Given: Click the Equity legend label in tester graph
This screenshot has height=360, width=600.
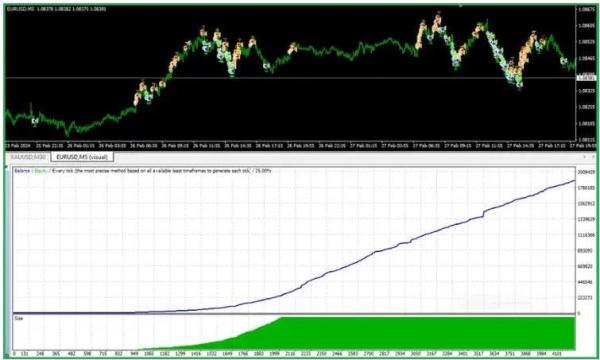Looking at the screenshot, I should (41, 171).
